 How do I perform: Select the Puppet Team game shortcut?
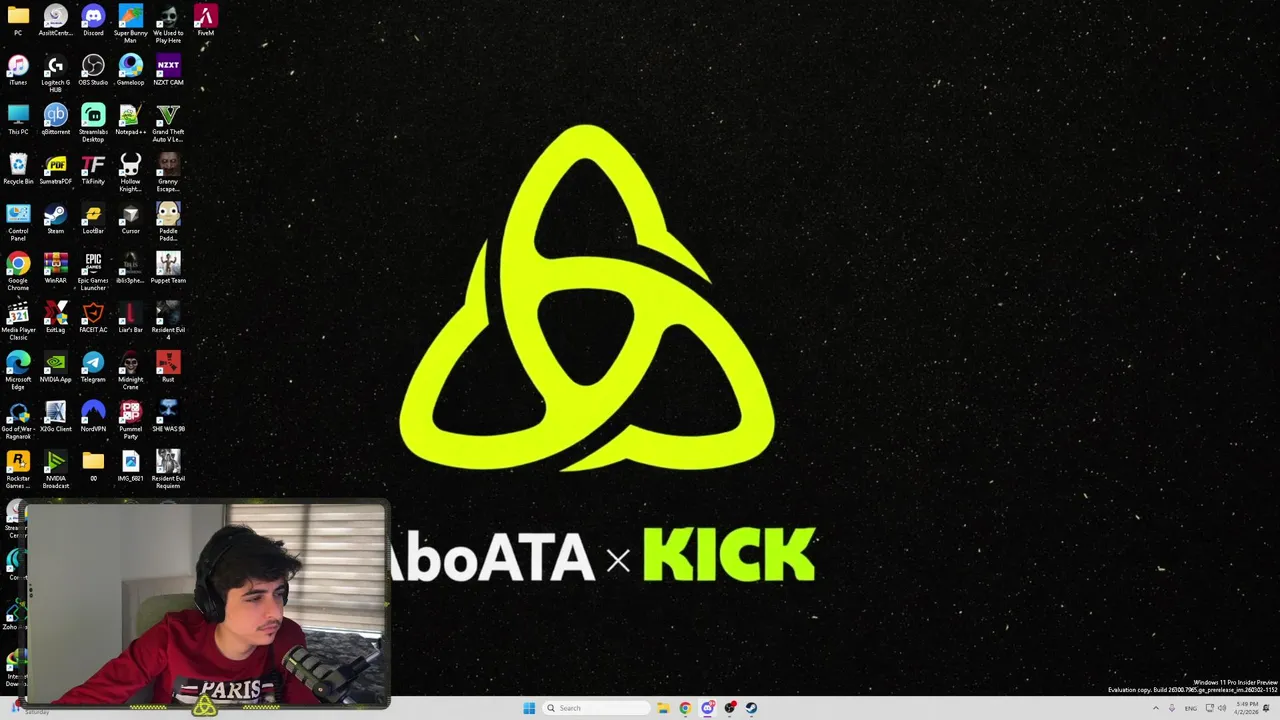[x=168, y=267]
